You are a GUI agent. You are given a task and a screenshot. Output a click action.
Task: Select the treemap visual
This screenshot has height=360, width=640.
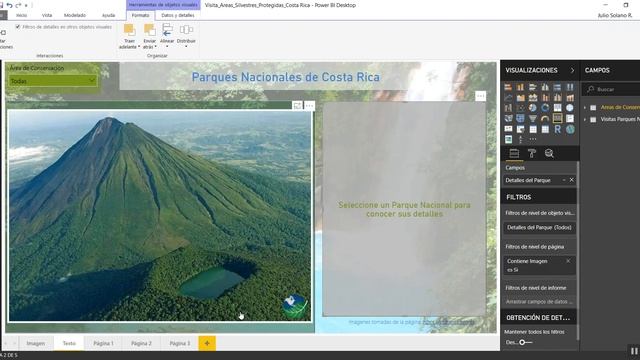558,108
